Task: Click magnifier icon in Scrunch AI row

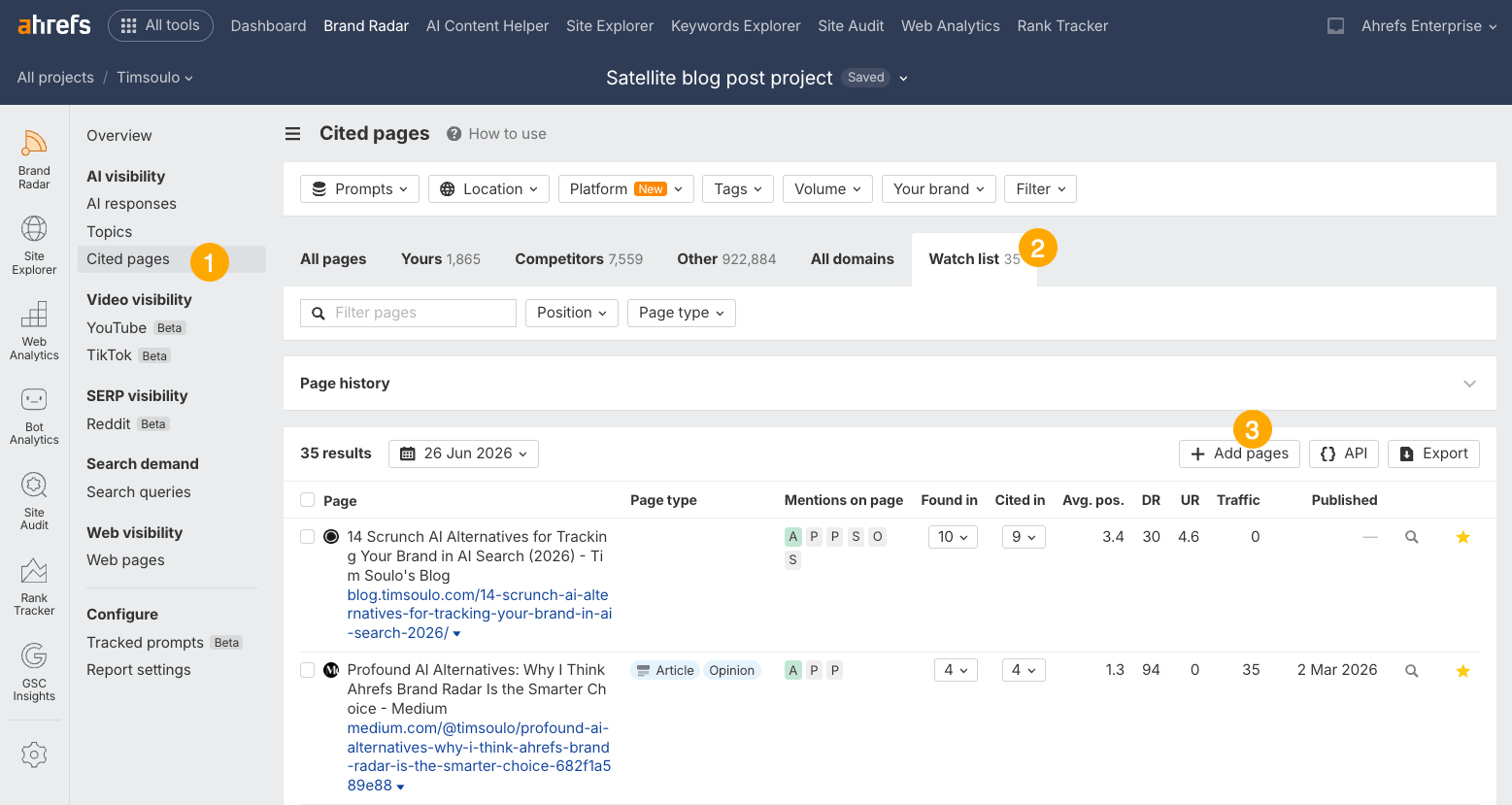Action: click(x=1412, y=537)
